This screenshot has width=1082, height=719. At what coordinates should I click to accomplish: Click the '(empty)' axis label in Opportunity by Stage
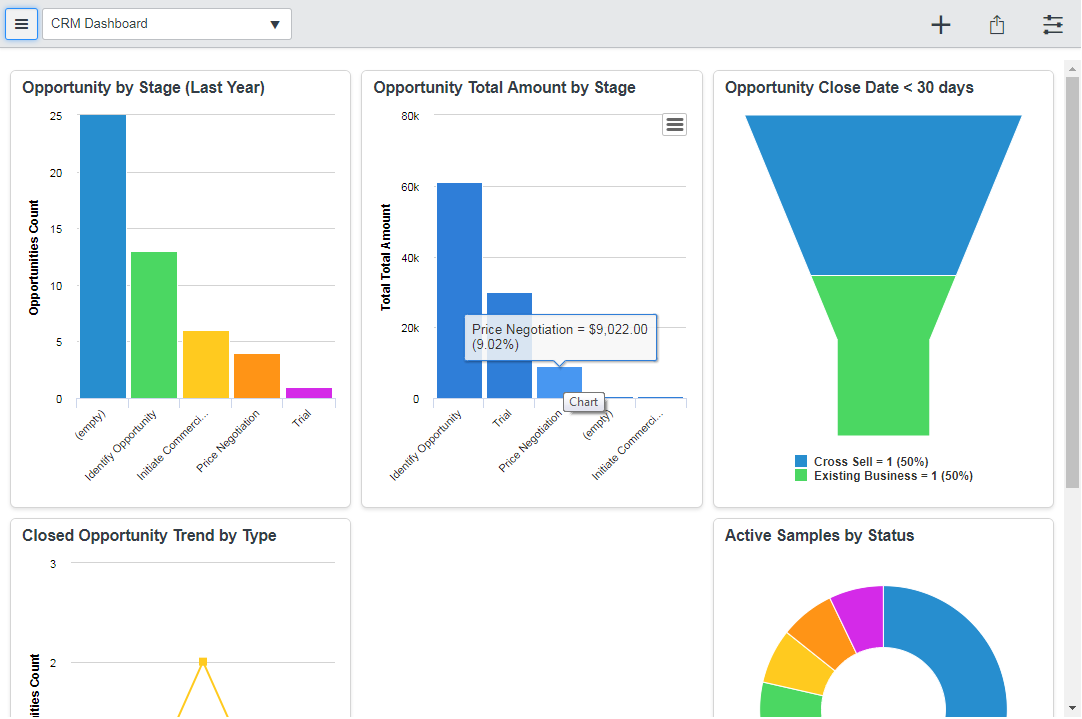point(90,425)
